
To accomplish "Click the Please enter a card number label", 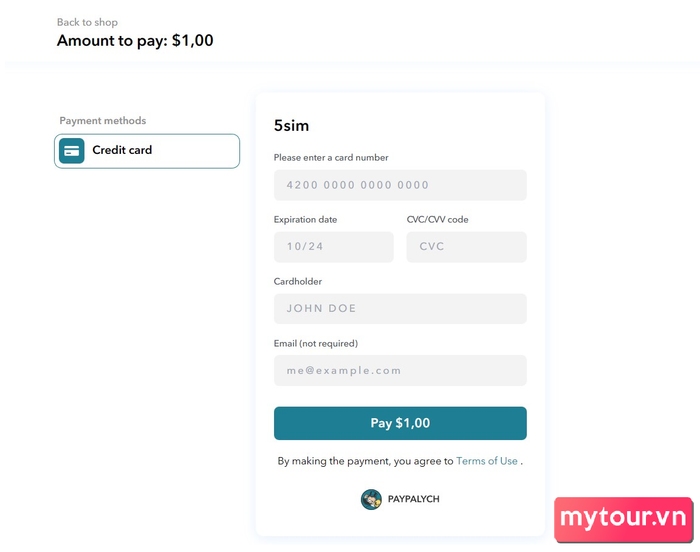I will tap(331, 157).
